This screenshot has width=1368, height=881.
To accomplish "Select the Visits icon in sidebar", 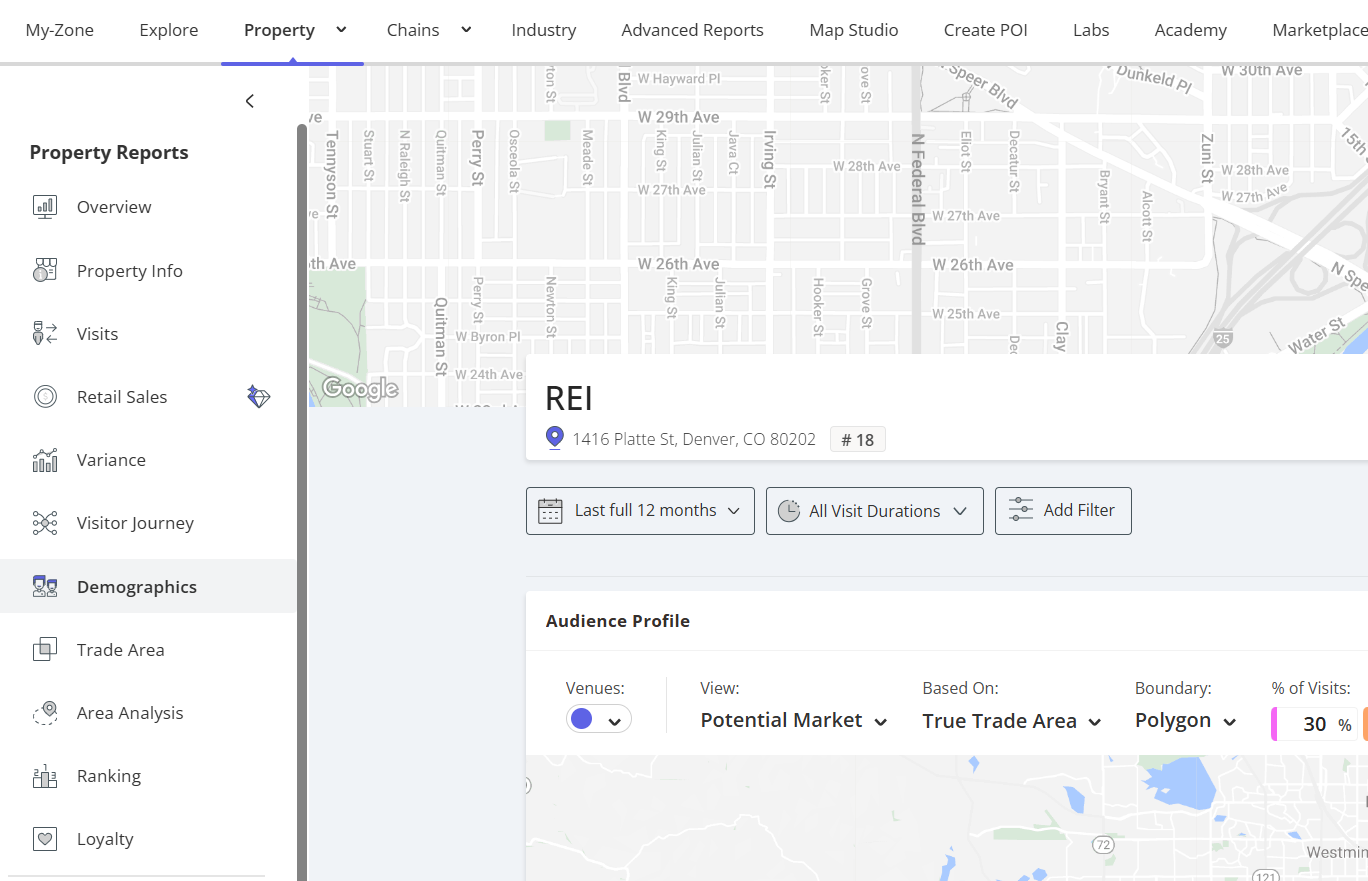I will pos(45,334).
